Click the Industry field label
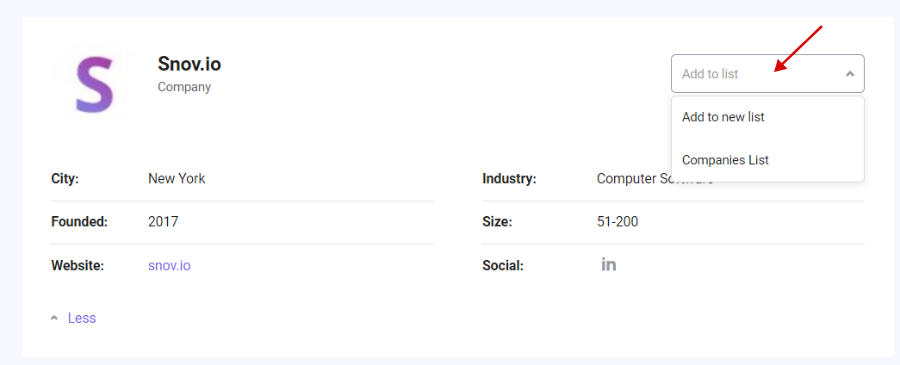The image size is (900, 365). click(x=509, y=179)
